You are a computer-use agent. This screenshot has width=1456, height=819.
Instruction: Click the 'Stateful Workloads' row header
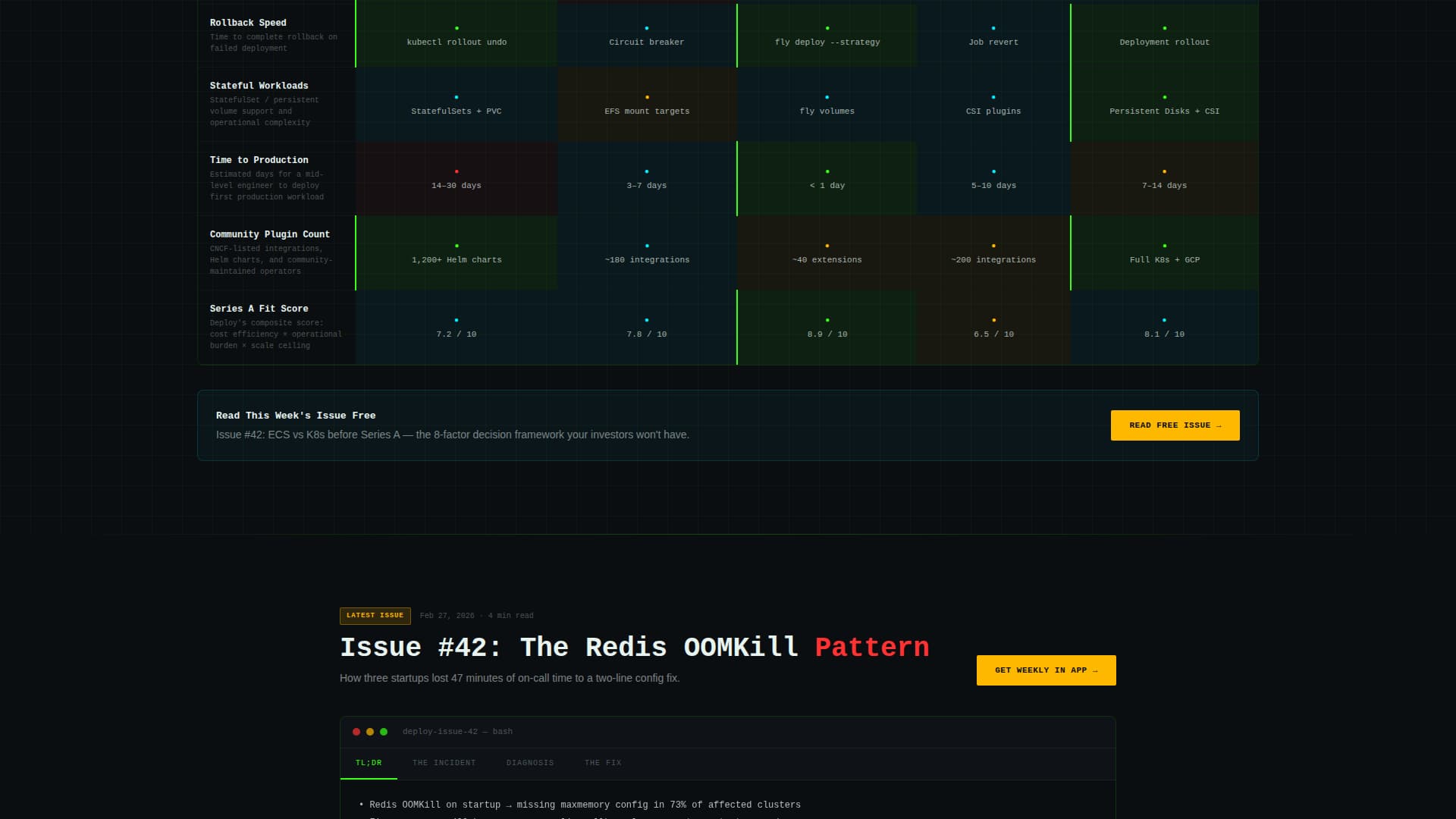pos(277,105)
